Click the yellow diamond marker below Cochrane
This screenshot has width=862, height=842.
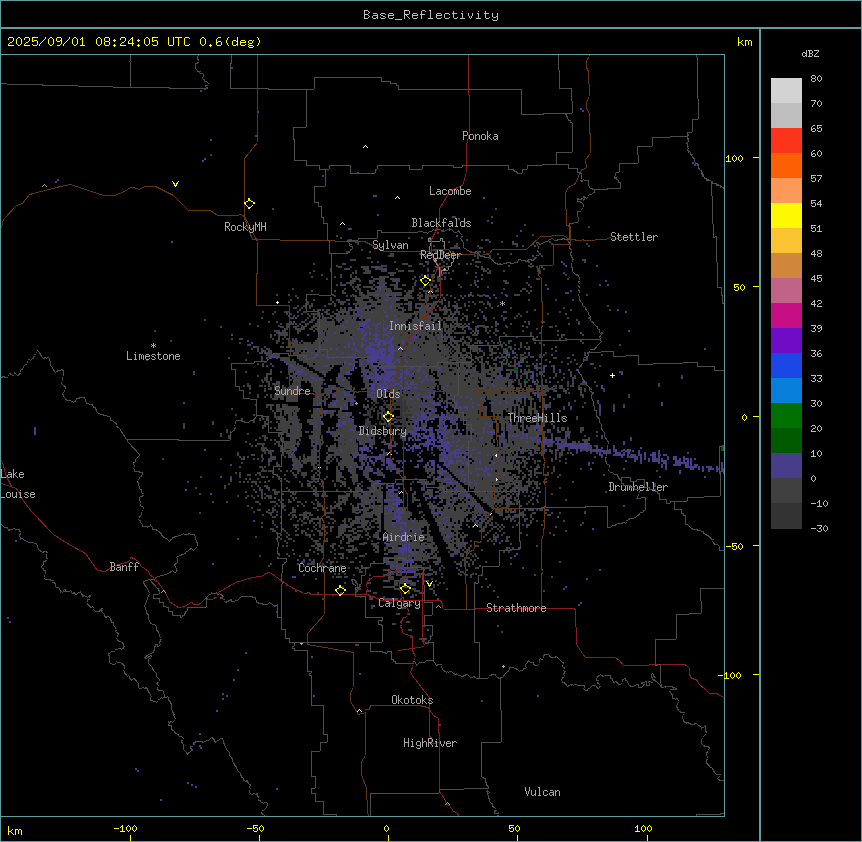pos(340,590)
